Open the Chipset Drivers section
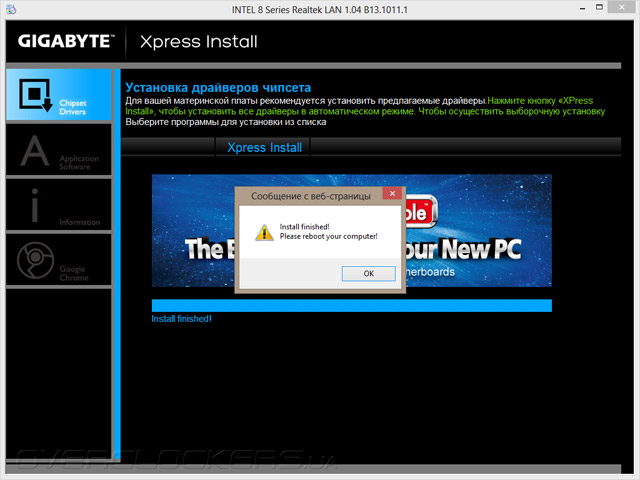The height and width of the screenshot is (480, 640). pyautogui.click(x=59, y=95)
